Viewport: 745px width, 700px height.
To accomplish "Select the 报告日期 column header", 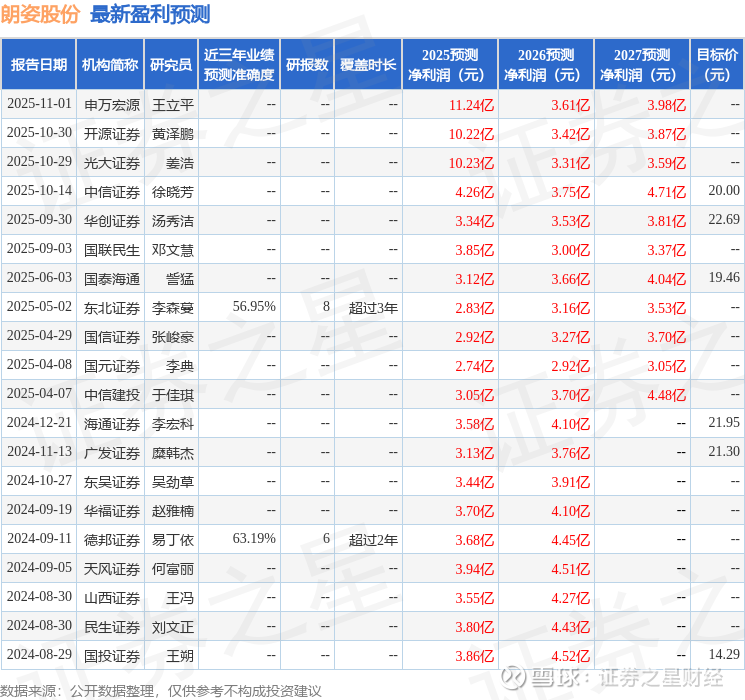I will click(38, 65).
